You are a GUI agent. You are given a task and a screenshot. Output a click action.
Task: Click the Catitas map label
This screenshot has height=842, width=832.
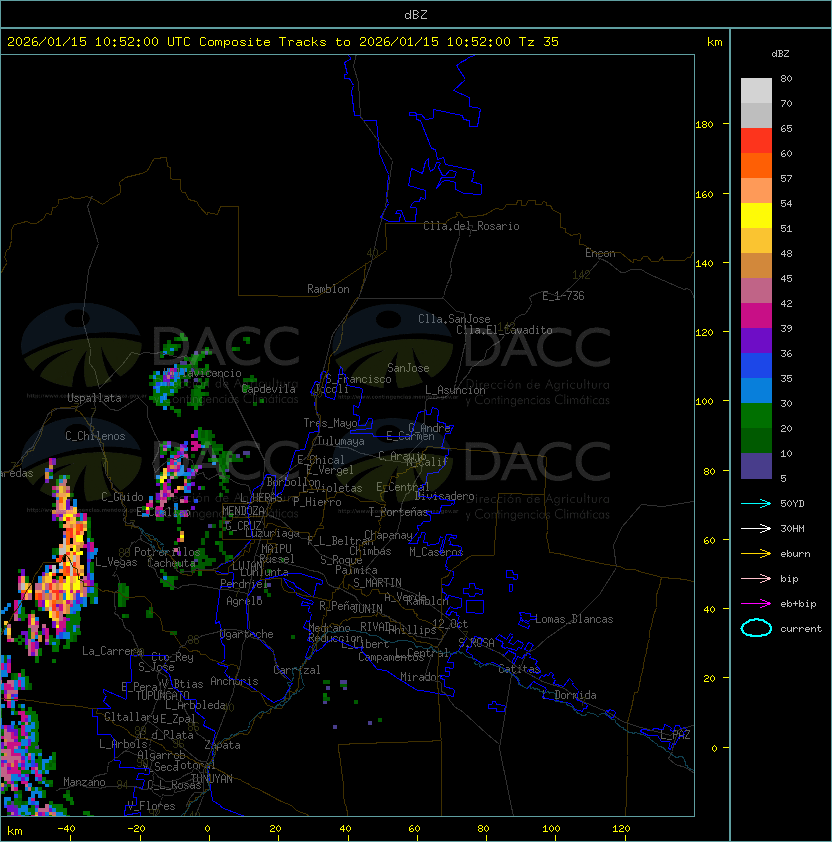pos(519,669)
